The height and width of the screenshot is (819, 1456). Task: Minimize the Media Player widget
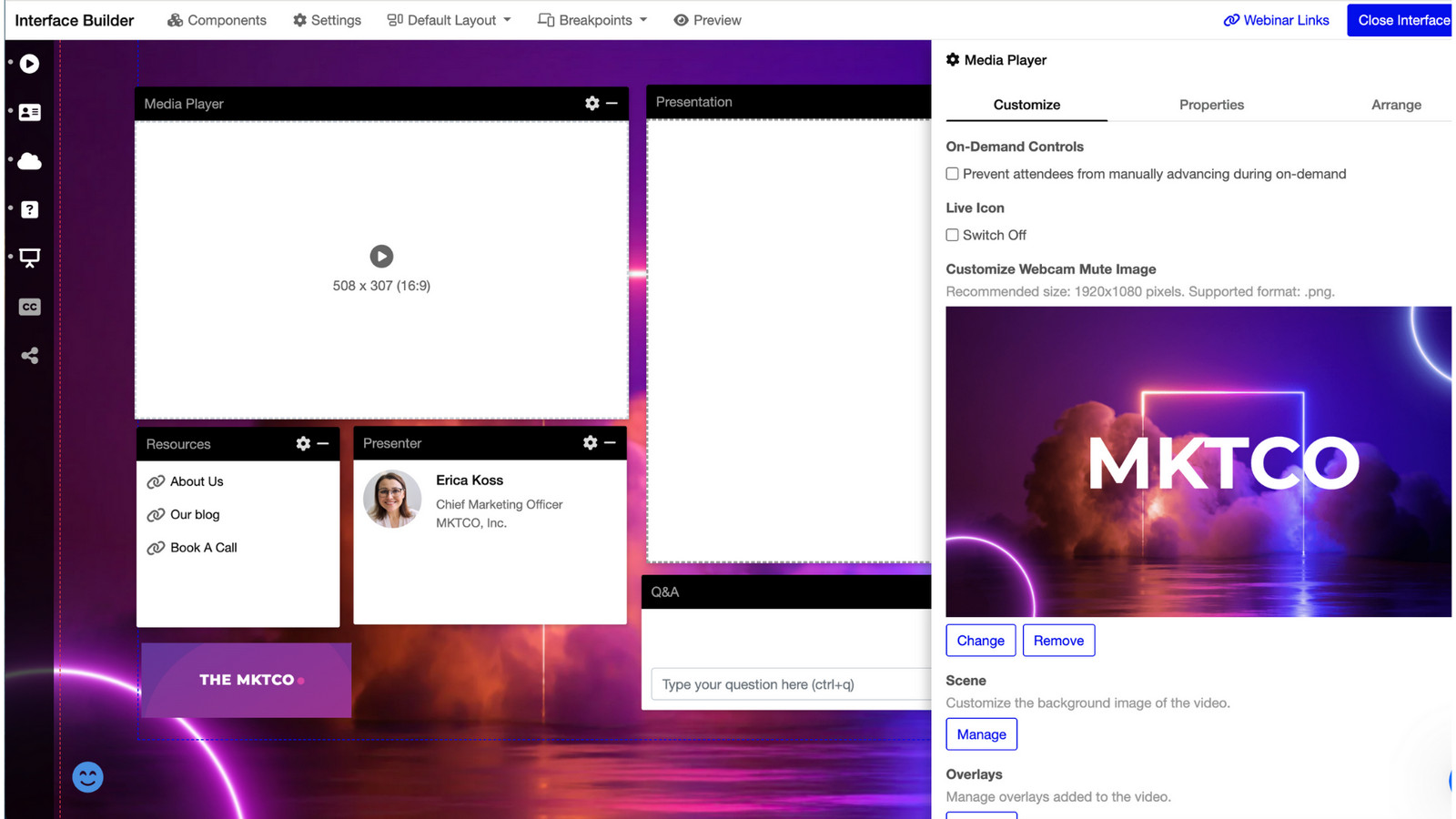pyautogui.click(x=612, y=104)
